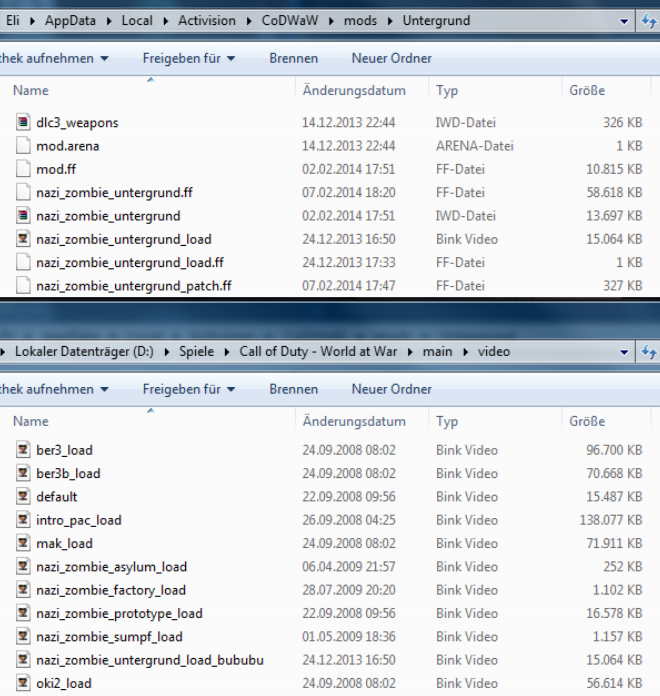Click the ARENA-Datei type cell

coord(474,146)
